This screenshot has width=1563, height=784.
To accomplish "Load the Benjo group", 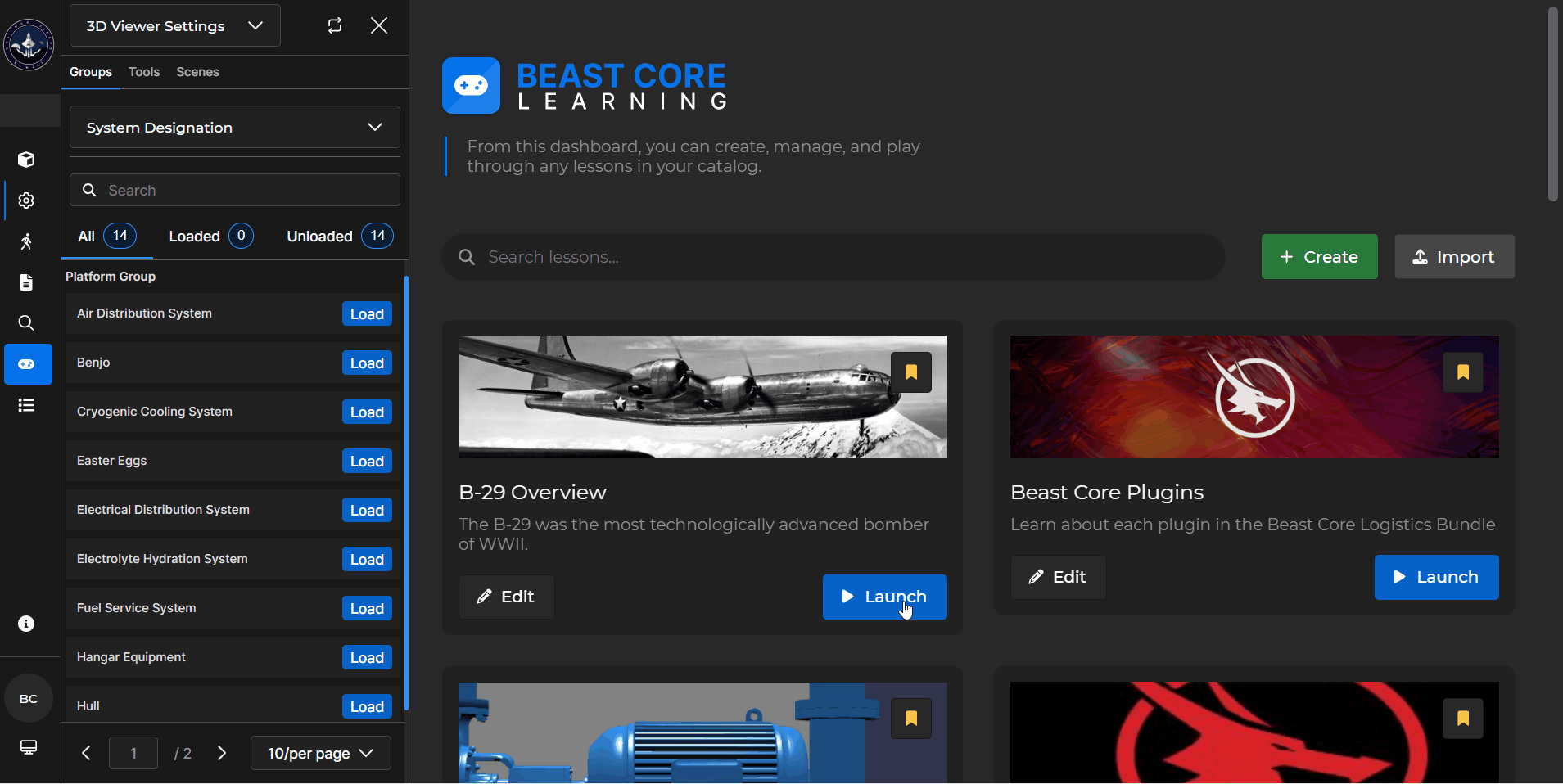I will click(x=367, y=363).
